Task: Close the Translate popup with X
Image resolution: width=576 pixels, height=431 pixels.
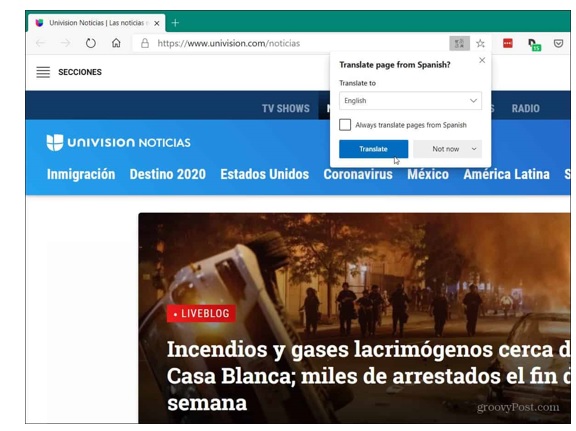Action: click(x=482, y=60)
